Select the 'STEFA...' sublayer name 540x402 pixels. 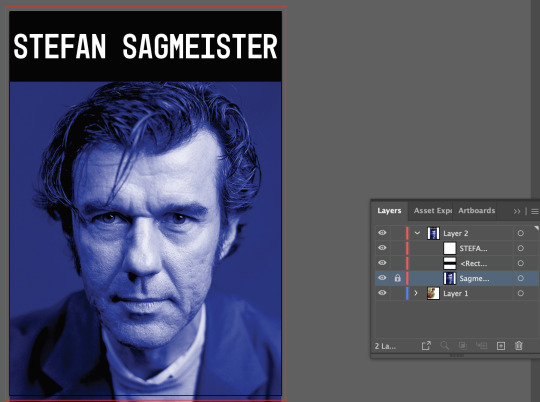click(x=474, y=248)
